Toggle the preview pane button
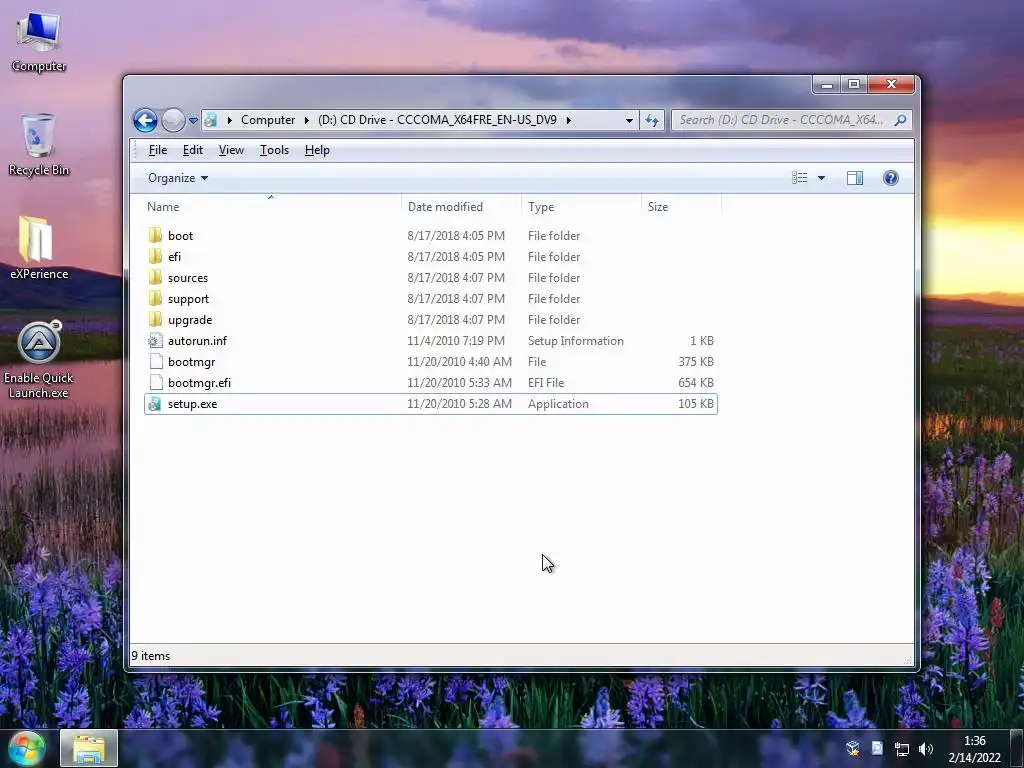Image resolution: width=1024 pixels, height=768 pixels. pos(855,178)
